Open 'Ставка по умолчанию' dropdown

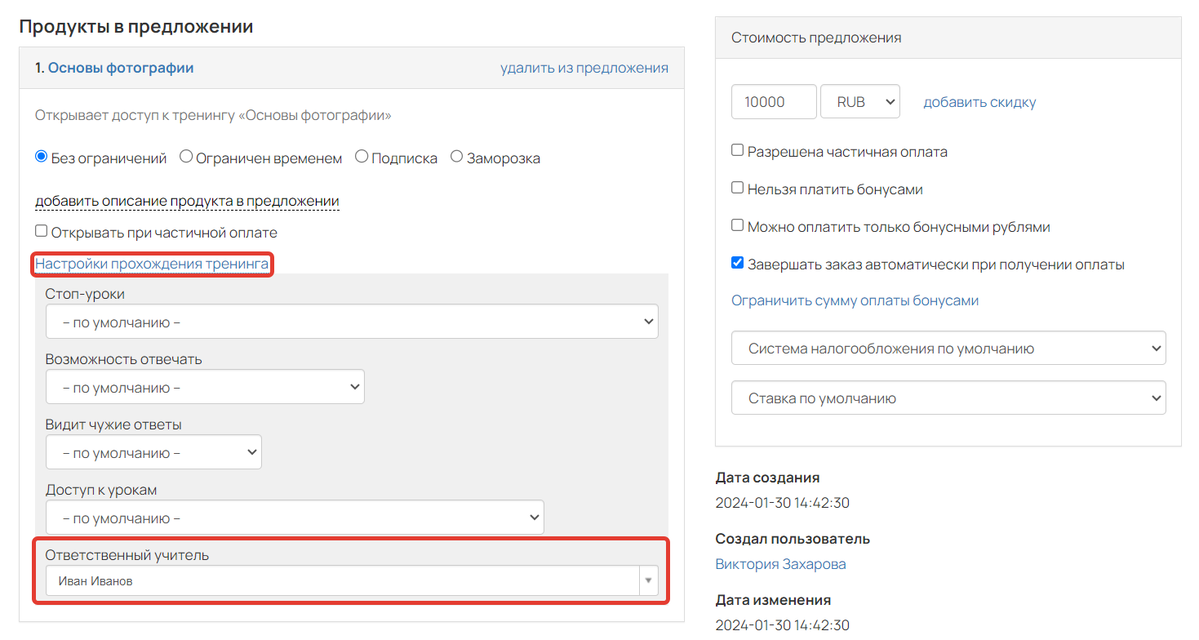(948, 398)
